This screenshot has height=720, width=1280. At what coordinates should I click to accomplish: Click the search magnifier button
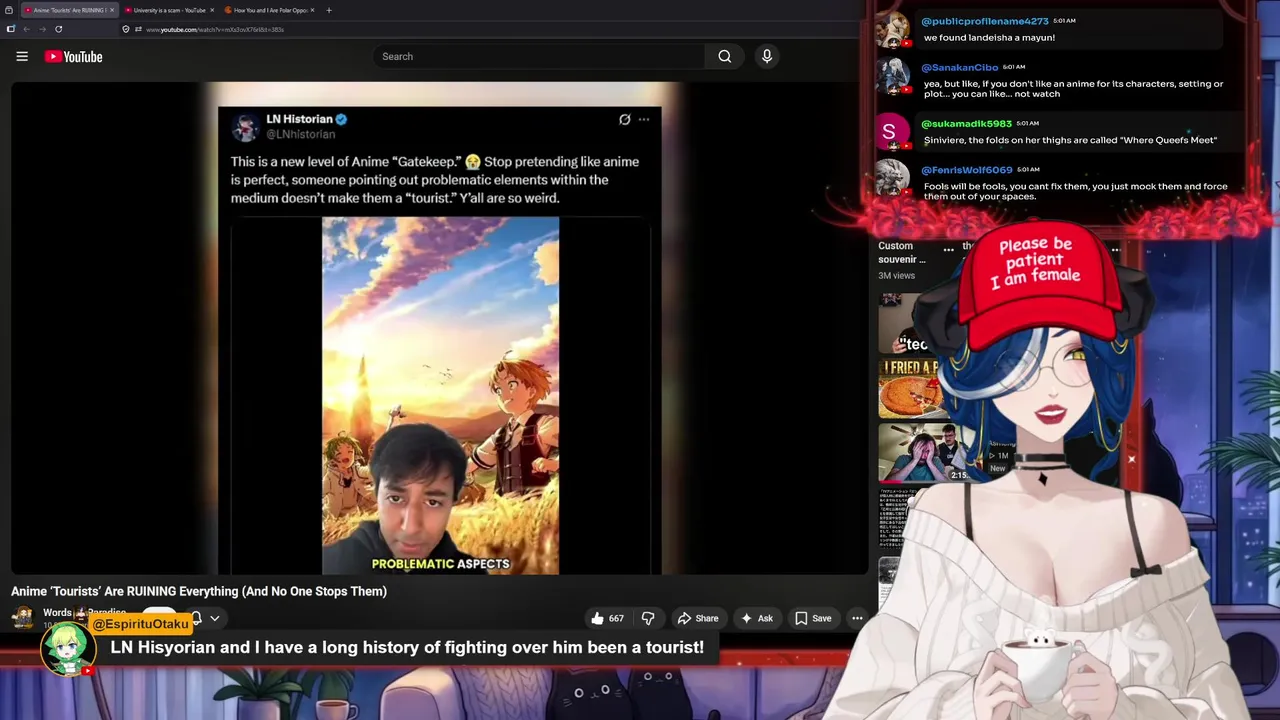pyautogui.click(x=724, y=57)
